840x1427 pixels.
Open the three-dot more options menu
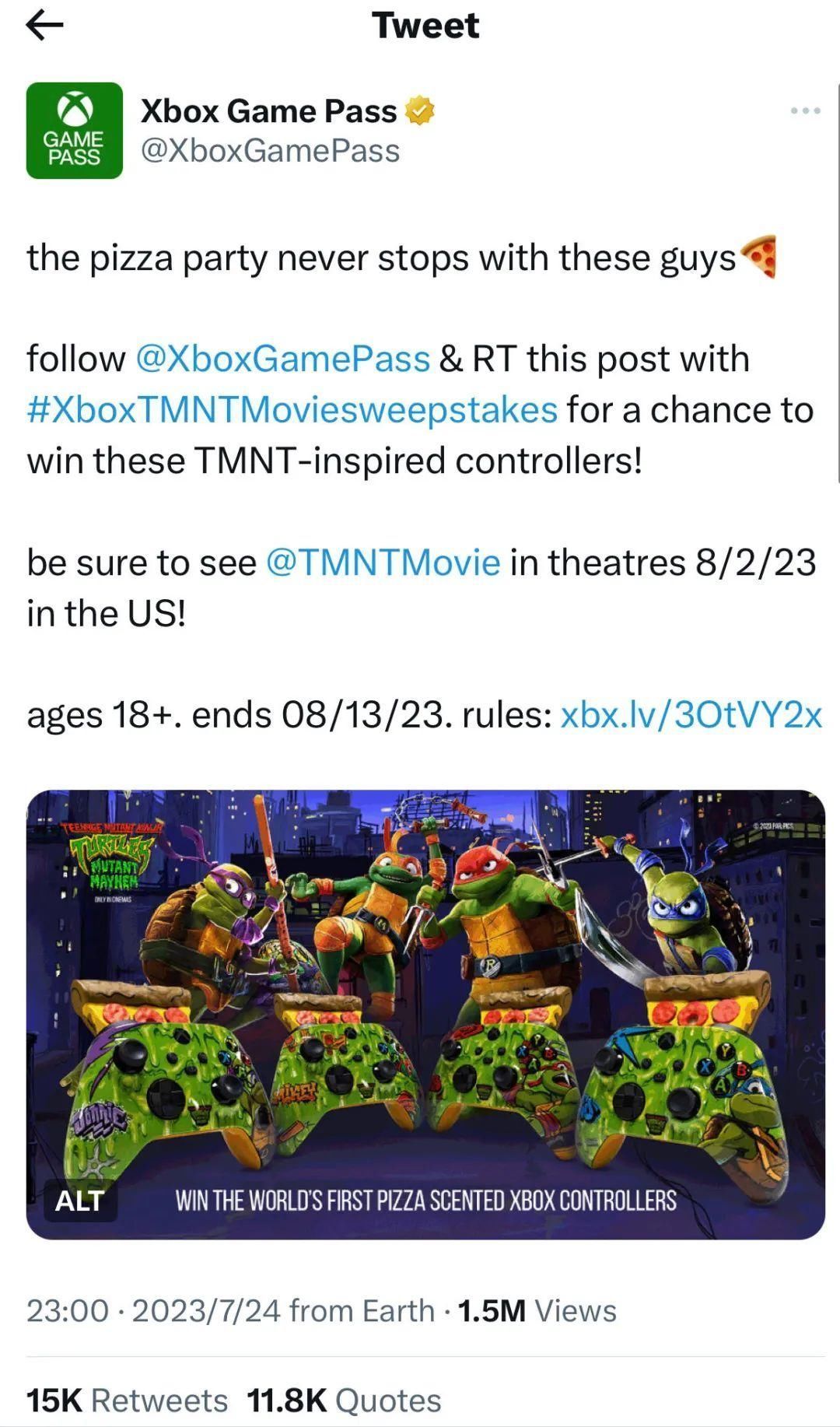point(805,110)
